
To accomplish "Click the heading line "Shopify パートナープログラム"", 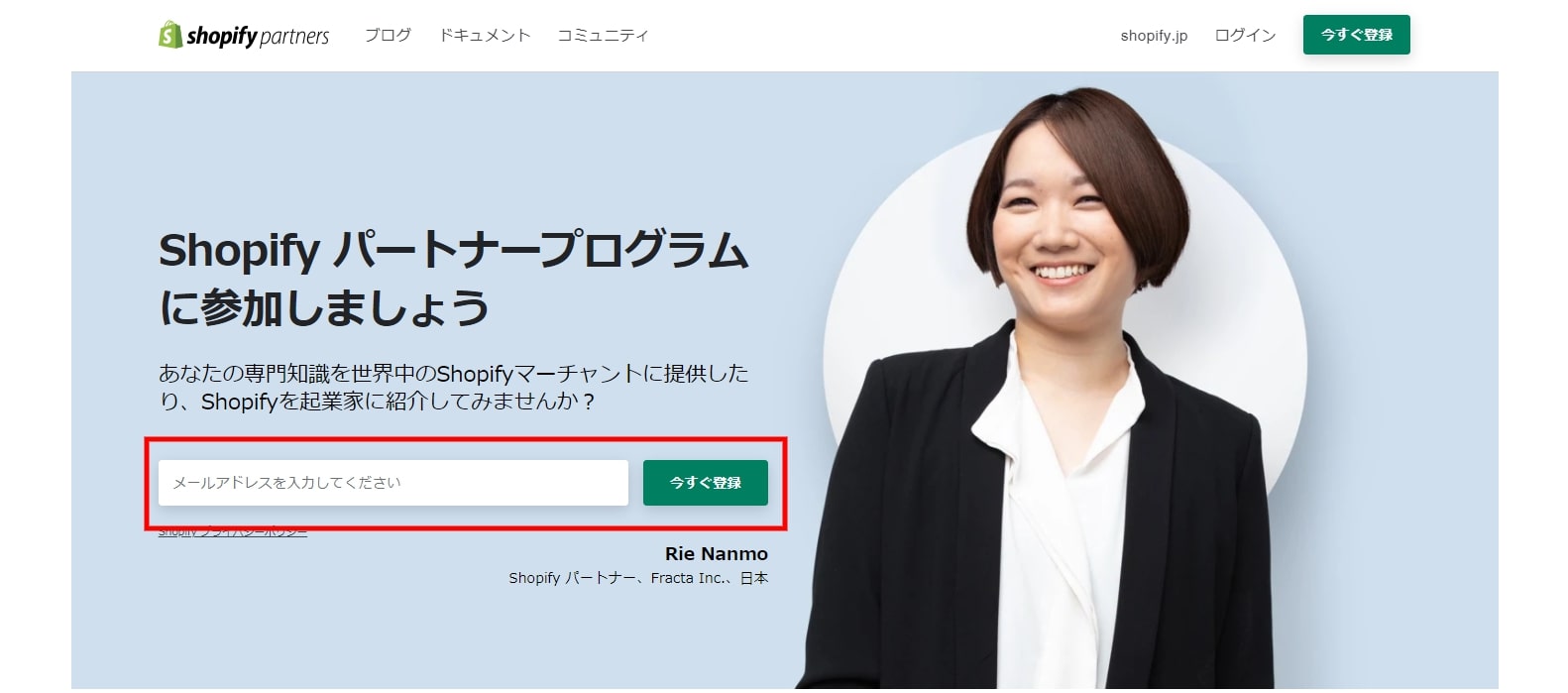I will 453,250.
